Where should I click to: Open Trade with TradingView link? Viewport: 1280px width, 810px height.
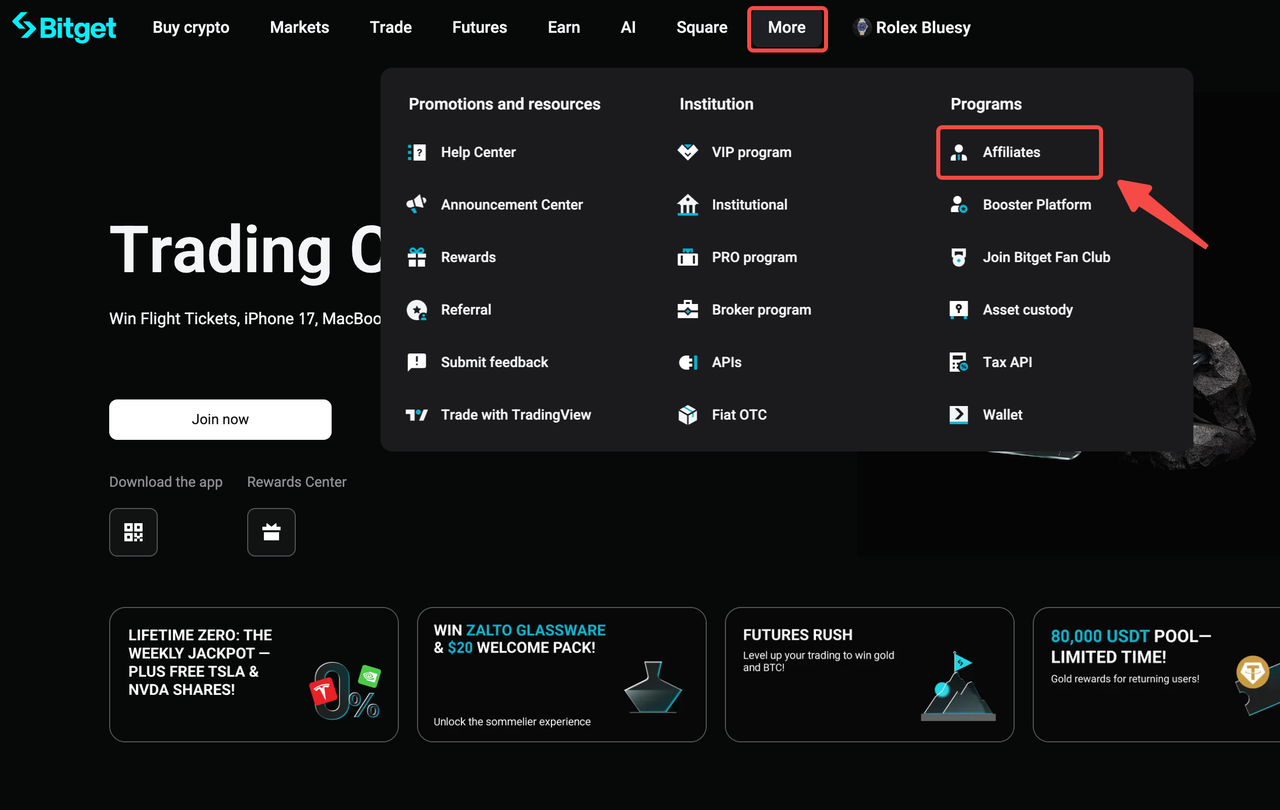pos(516,415)
